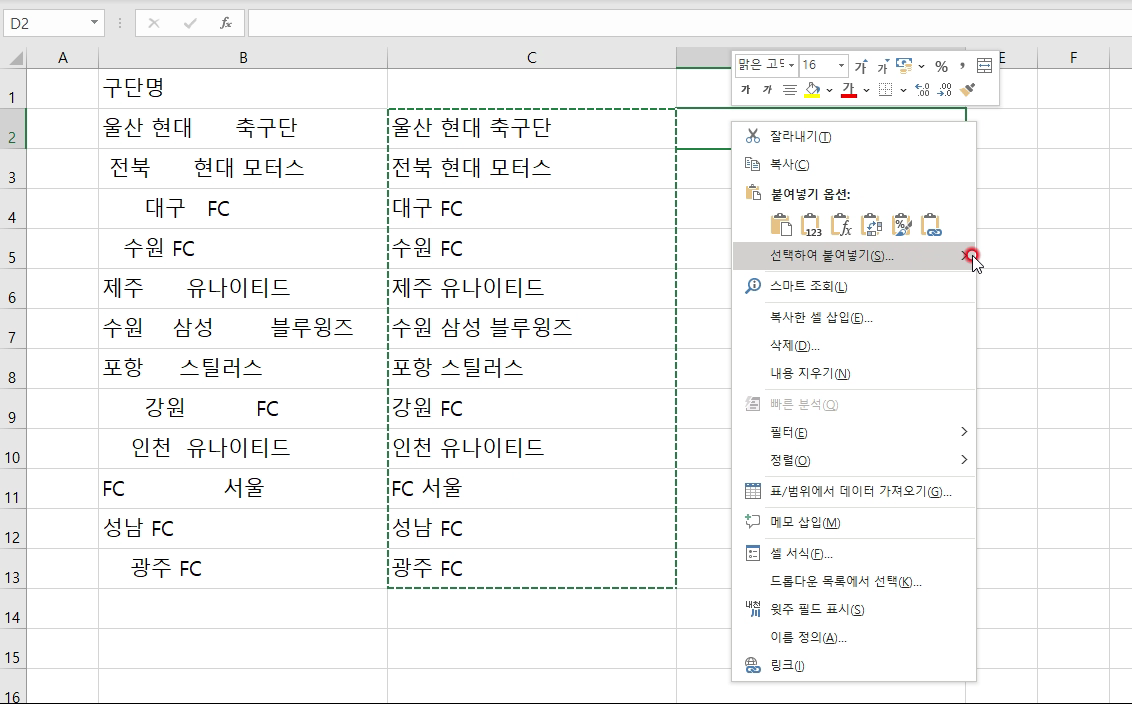Screen dimensions: 1132x704
Task: Open the Name Box dropdown arrow
Action: coord(94,23)
